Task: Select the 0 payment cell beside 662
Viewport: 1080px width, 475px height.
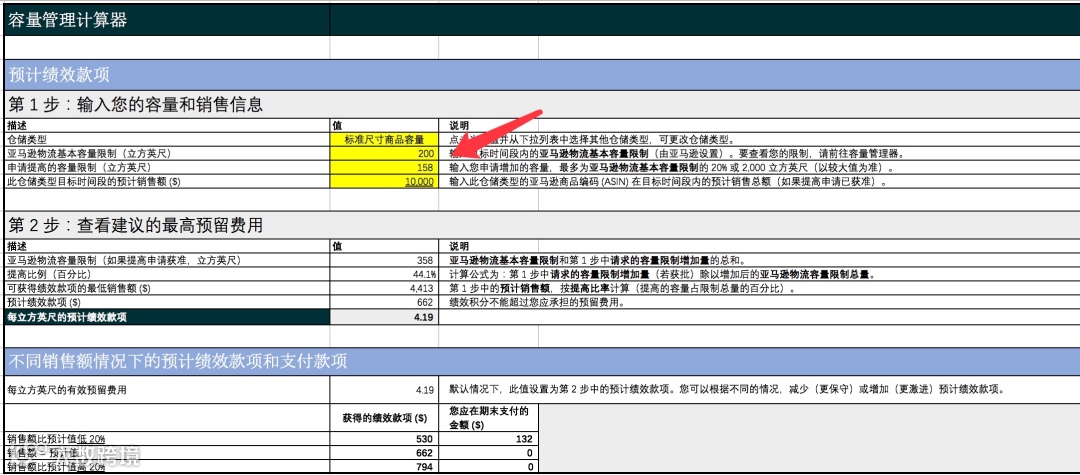Action: [x=488, y=453]
